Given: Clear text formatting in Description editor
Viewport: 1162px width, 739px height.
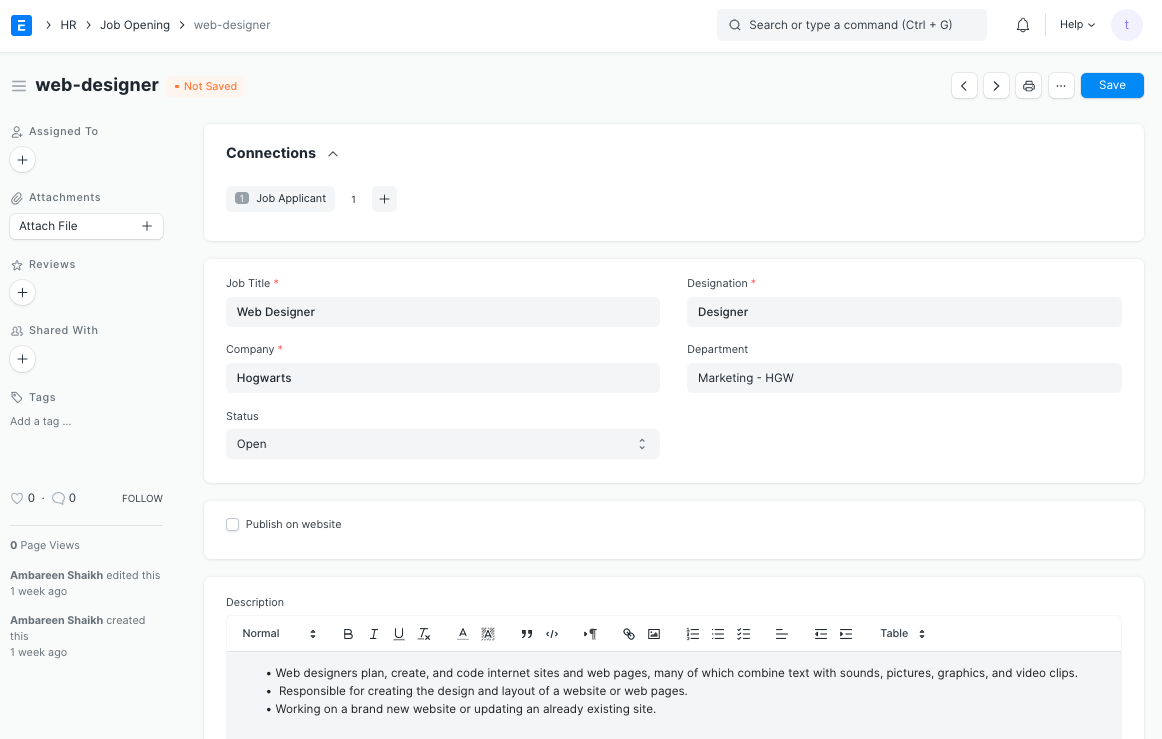Looking at the screenshot, I should pyautogui.click(x=424, y=634).
